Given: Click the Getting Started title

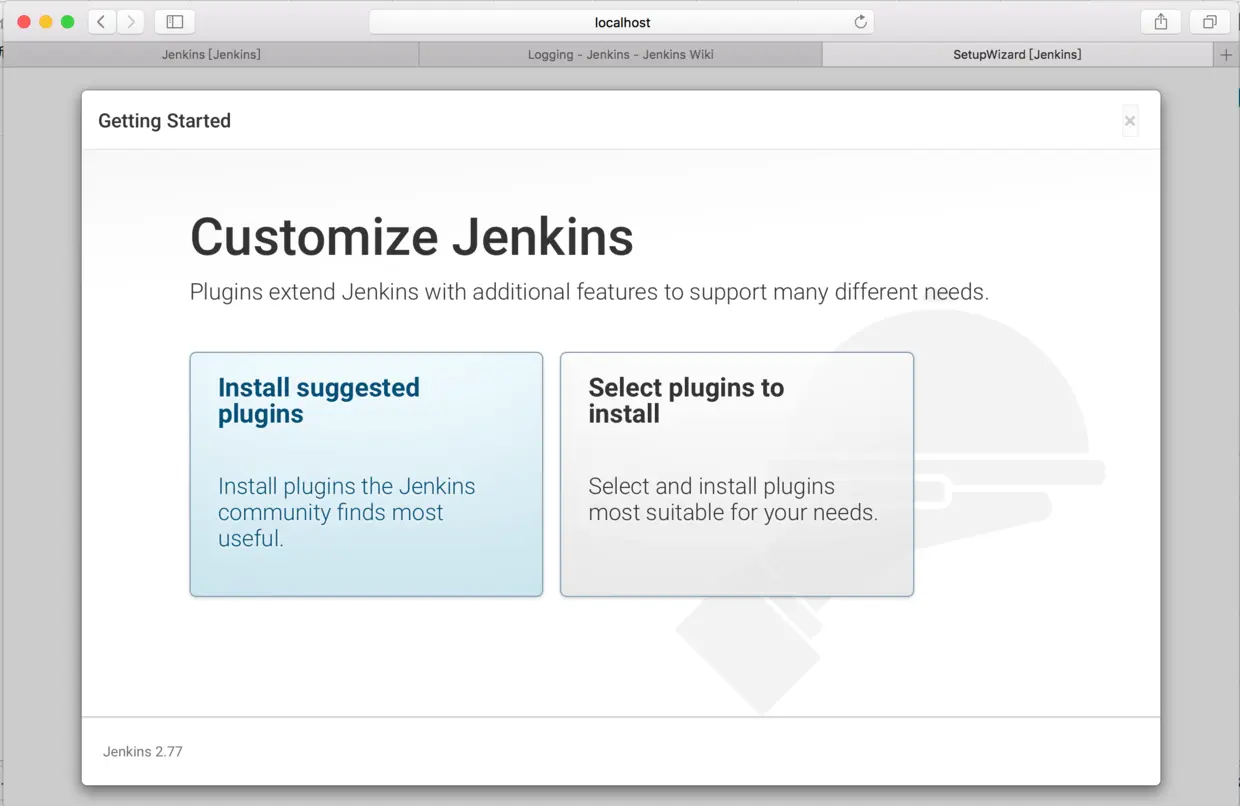Looking at the screenshot, I should (x=164, y=121).
